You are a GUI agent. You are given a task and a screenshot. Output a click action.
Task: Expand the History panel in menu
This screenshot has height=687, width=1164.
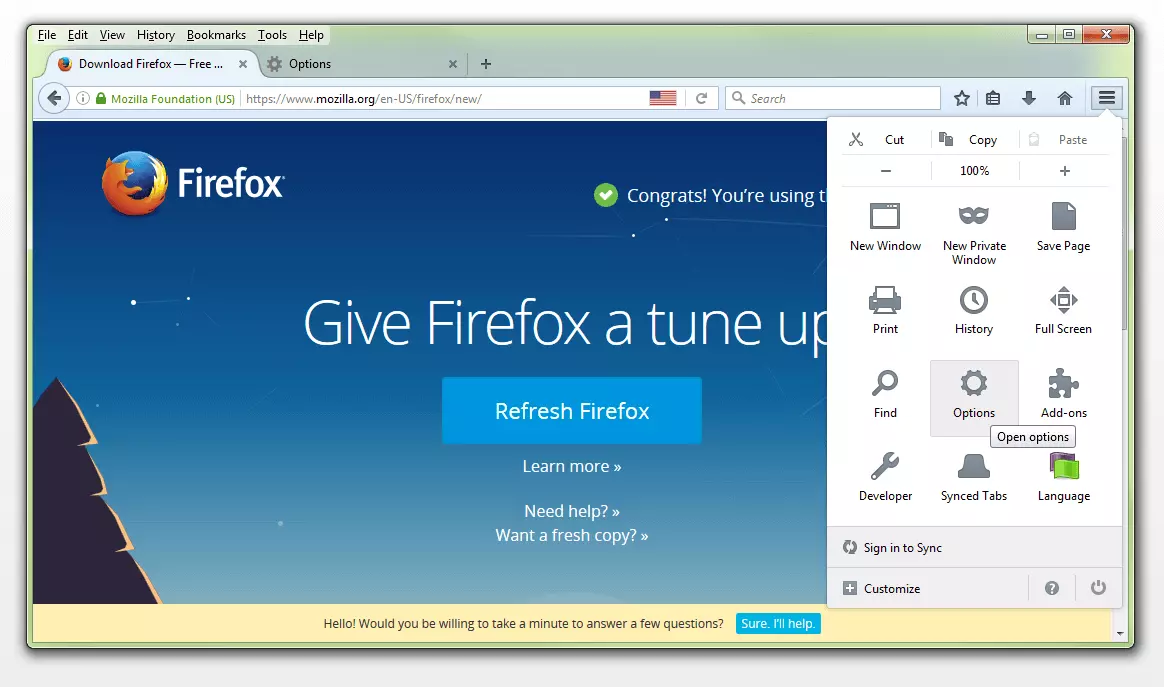pos(973,310)
